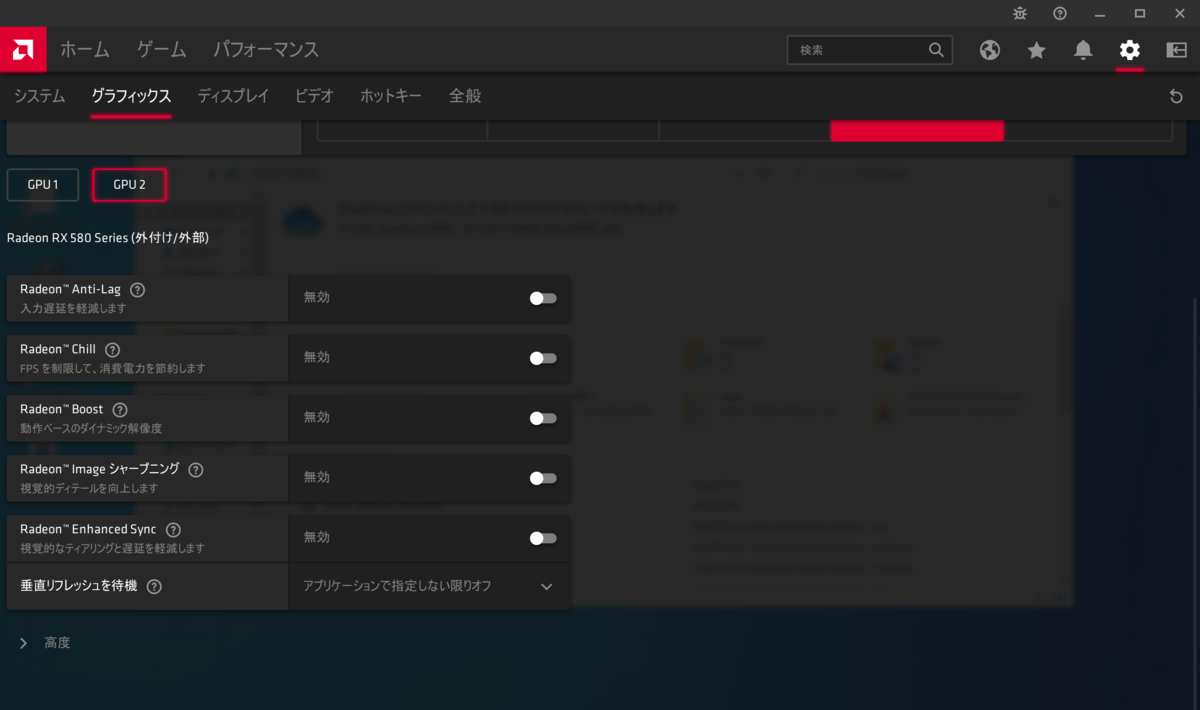The image size is (1200, 710).
Task: Click 視覚的ディテールを向上します text
Action: (x=89, y=489)
